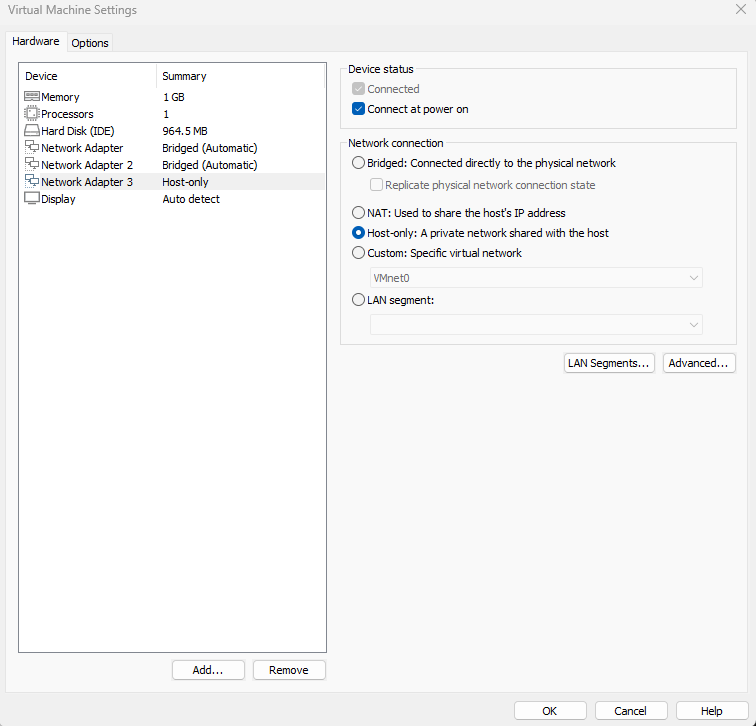The width and height of the screenshot is (756, 726).
Task: Select the '1 GB' memory summary
Action: [174, 97]
